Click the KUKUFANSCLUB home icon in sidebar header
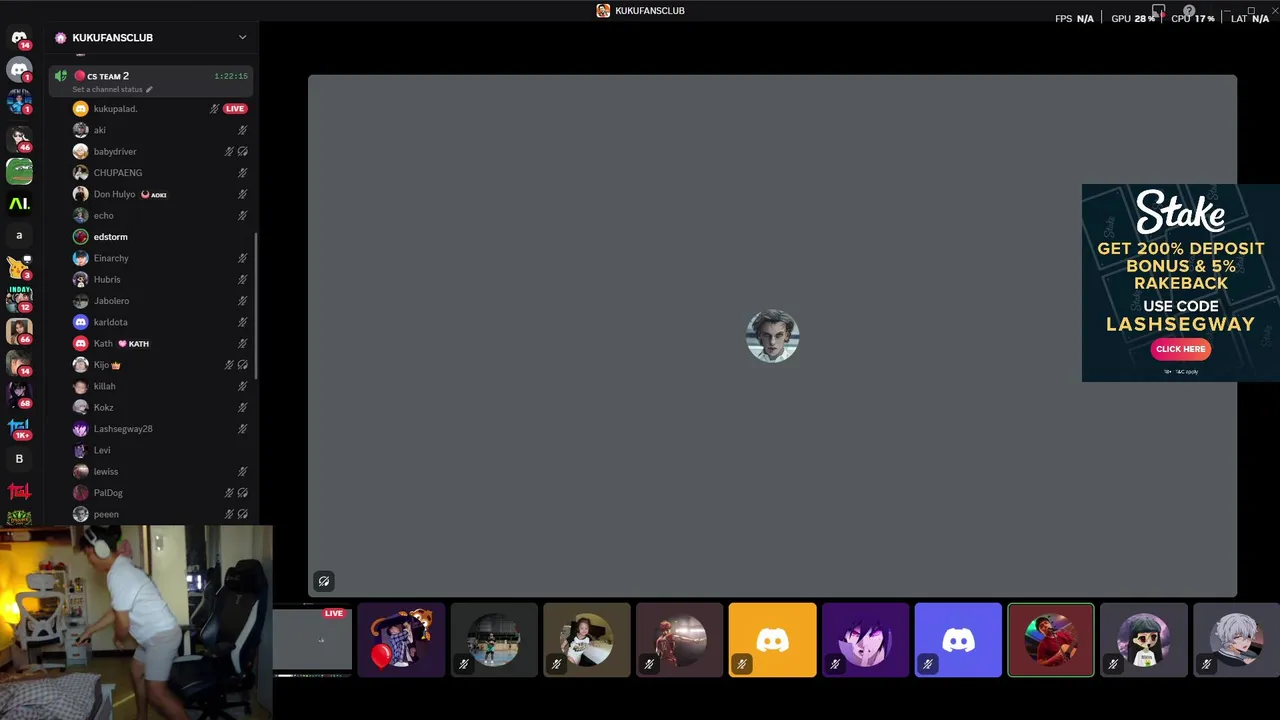Viewport: 1280px width, 720px height. point(61,38)
